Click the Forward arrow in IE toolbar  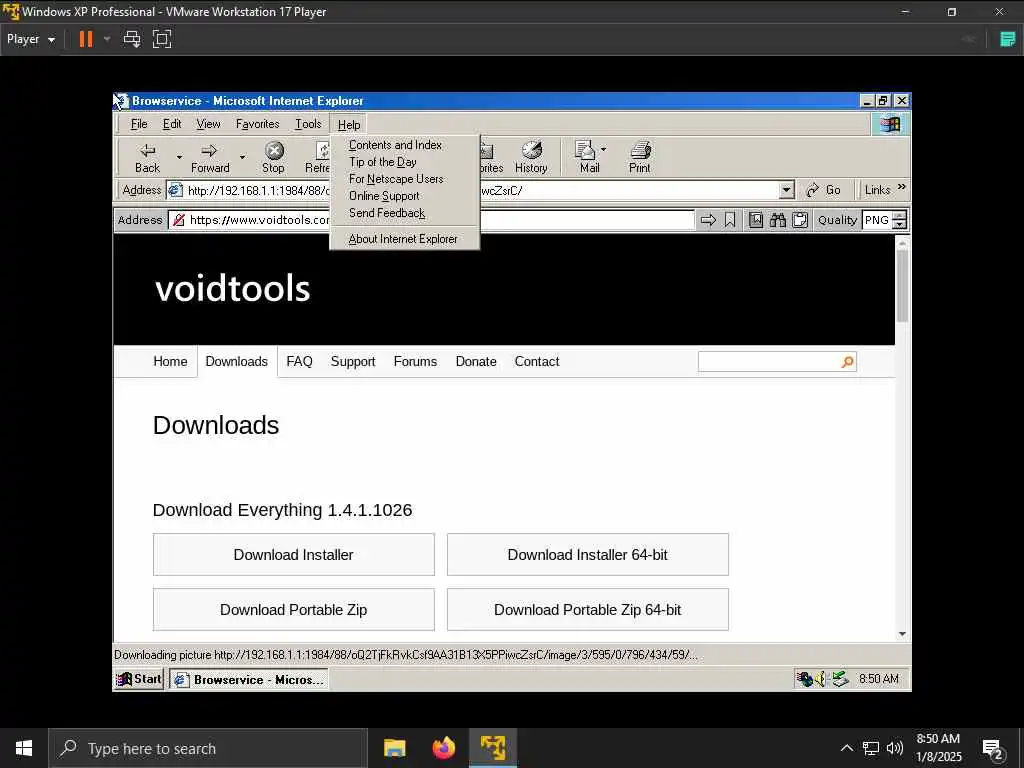pos(209,152)
